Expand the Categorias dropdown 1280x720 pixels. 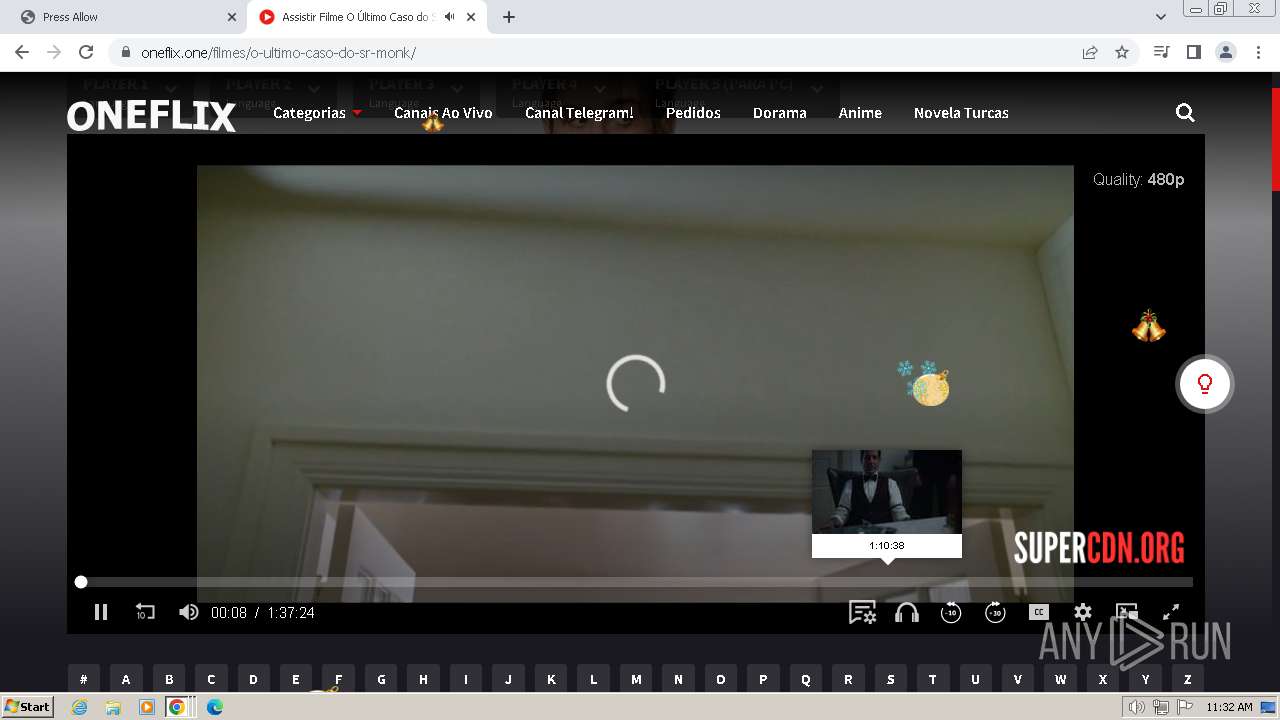[x=317, y=113]
